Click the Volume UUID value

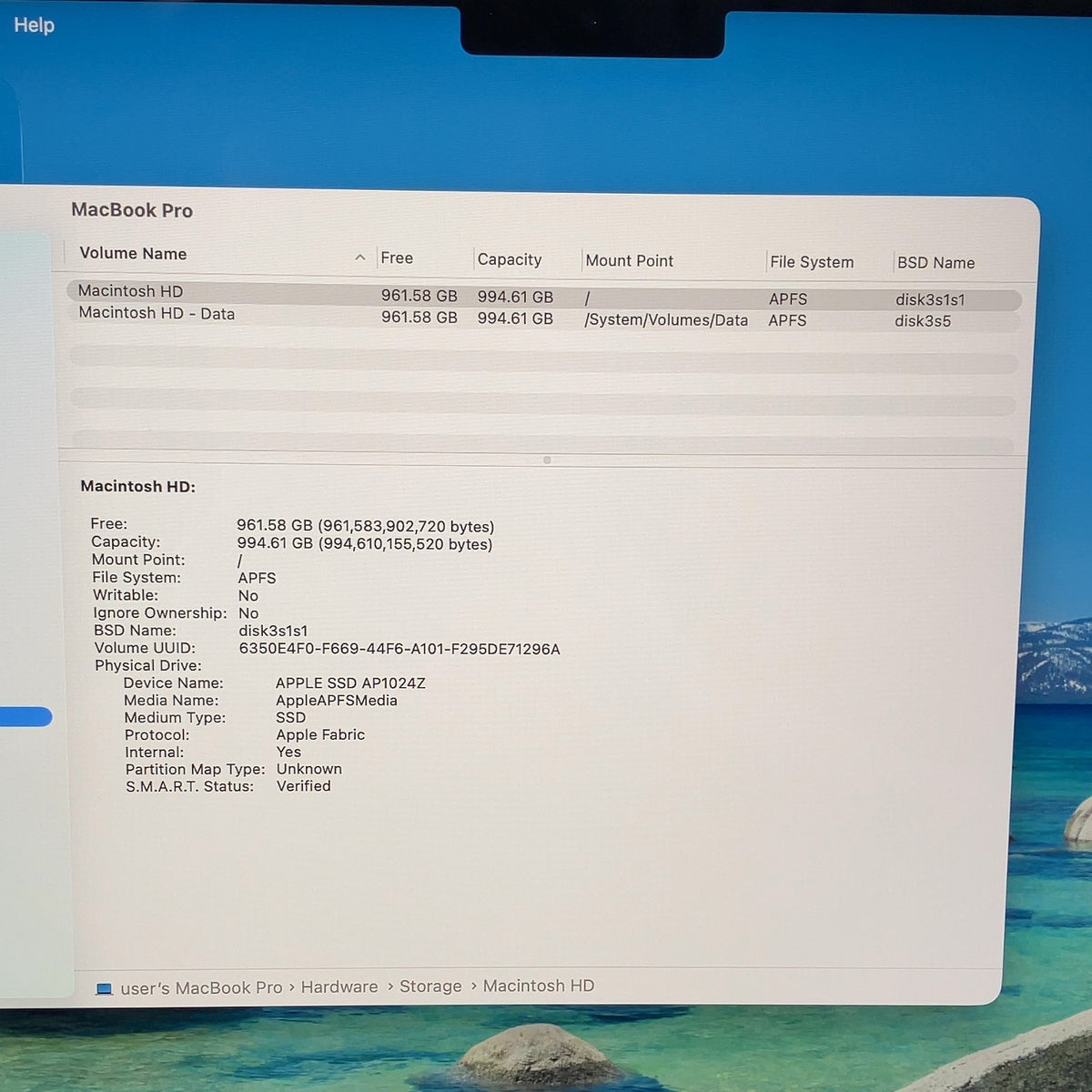coord(399,649)
